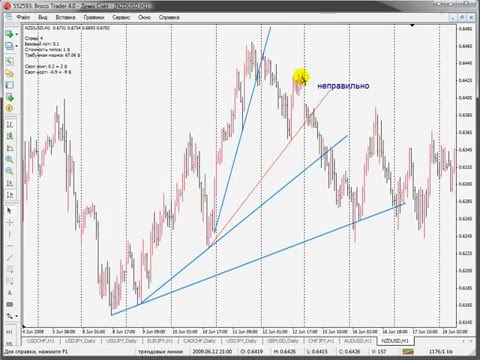Switch to the CHFJPY,H1 chart tab
This screenshot has width=480, height=360.
(321, 341)
